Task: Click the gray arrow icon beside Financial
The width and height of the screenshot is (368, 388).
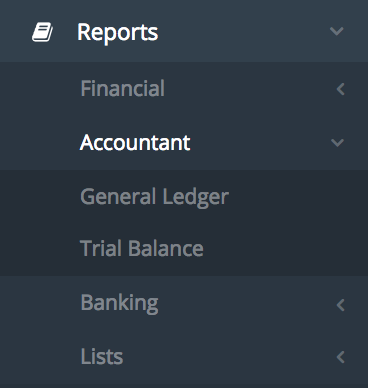Action: coord(340,89)
